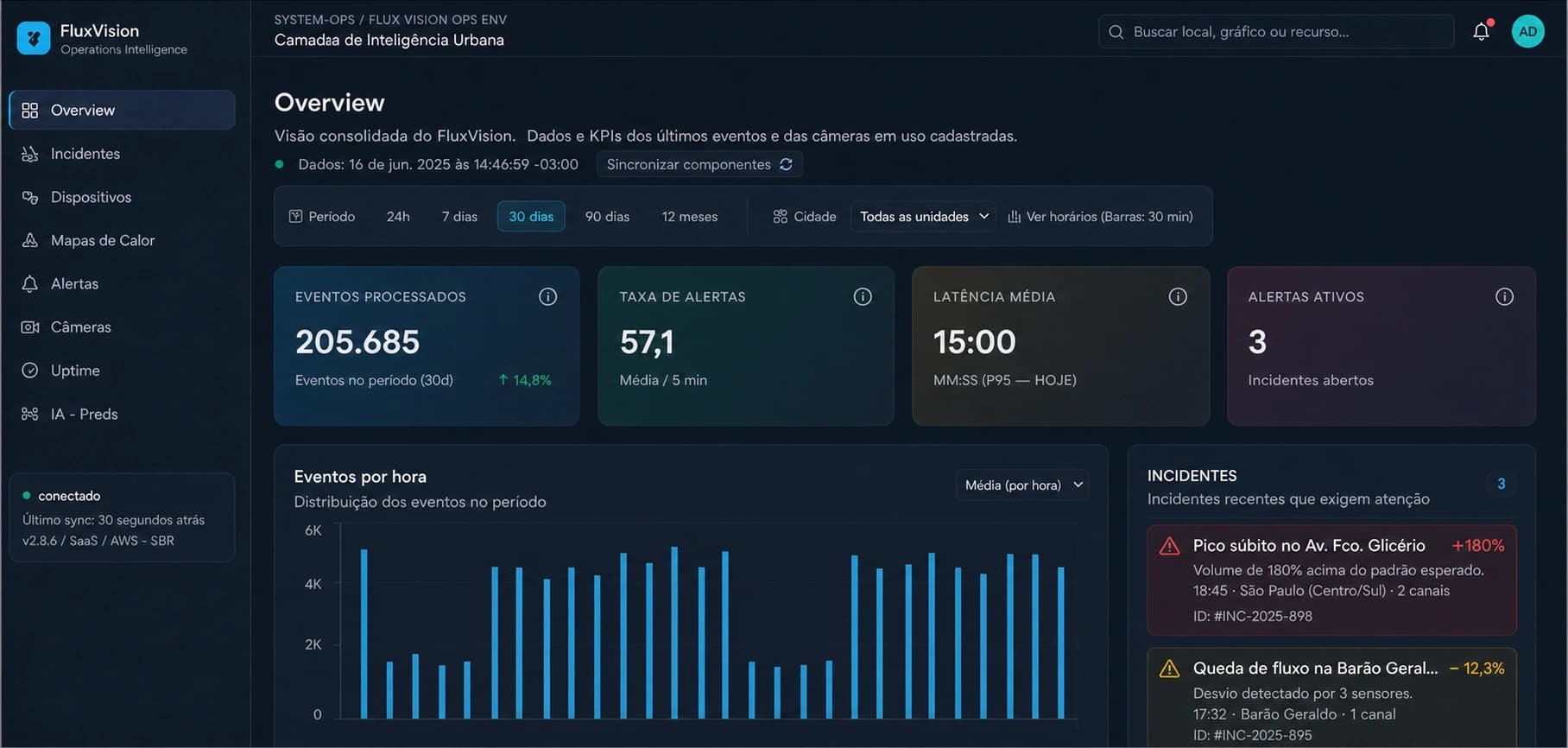Click the Câmeras sidebar camera icon
This screenshot has width=1568, height=748.
click(30, 327)
